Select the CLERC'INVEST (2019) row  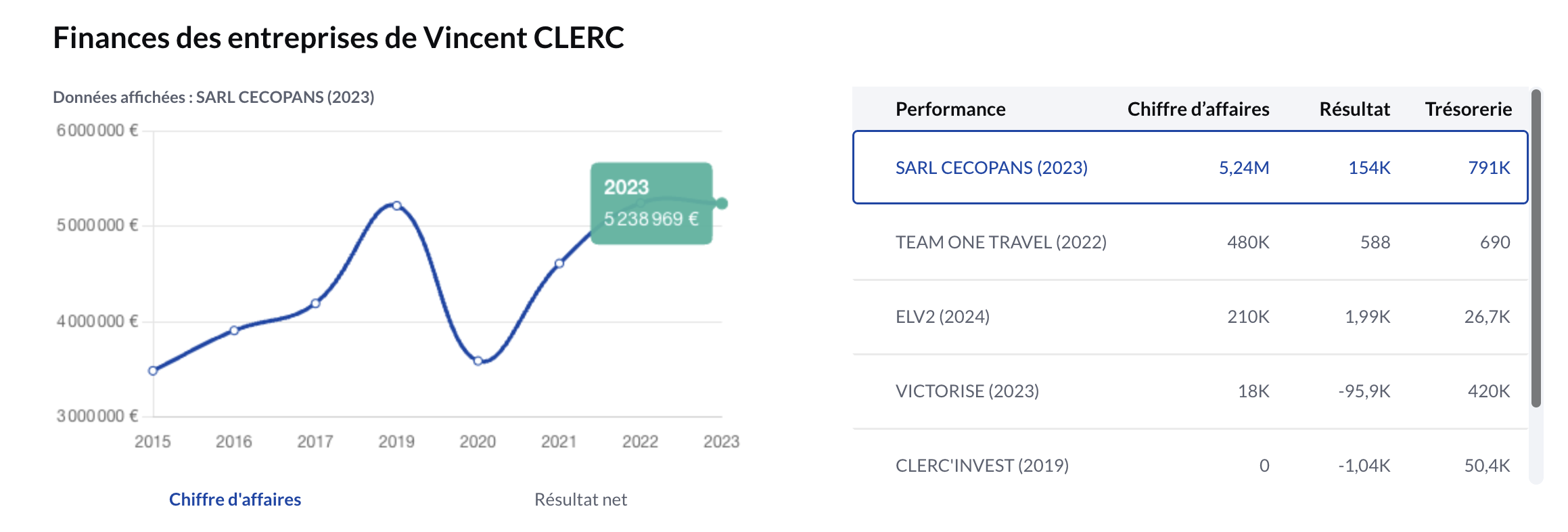(x=1190, y=466)
